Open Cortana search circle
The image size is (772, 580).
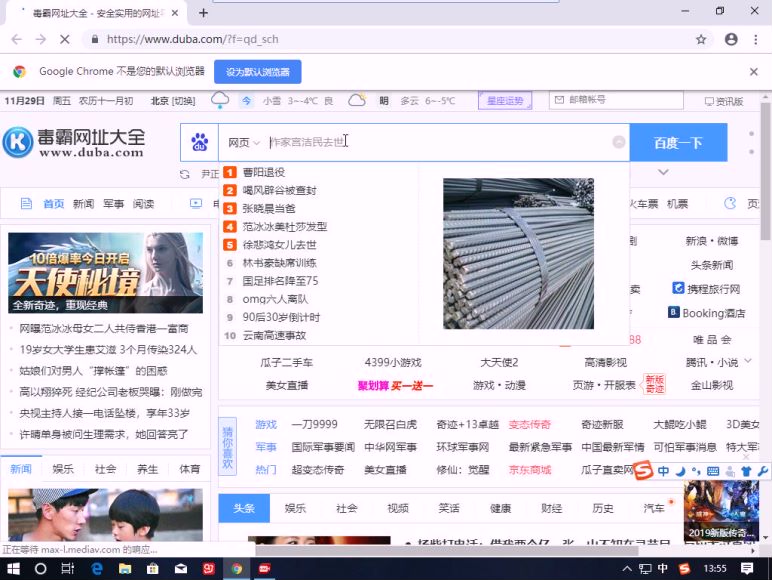point(40,569)
